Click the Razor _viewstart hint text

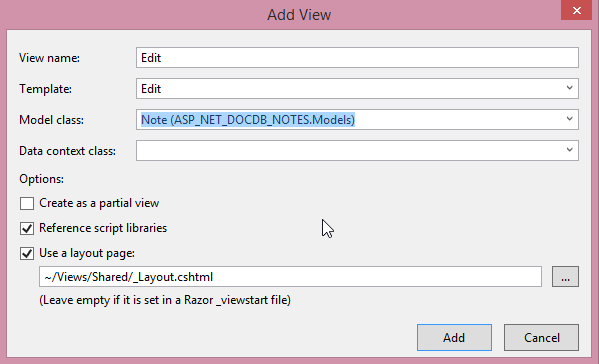point(165,300)
